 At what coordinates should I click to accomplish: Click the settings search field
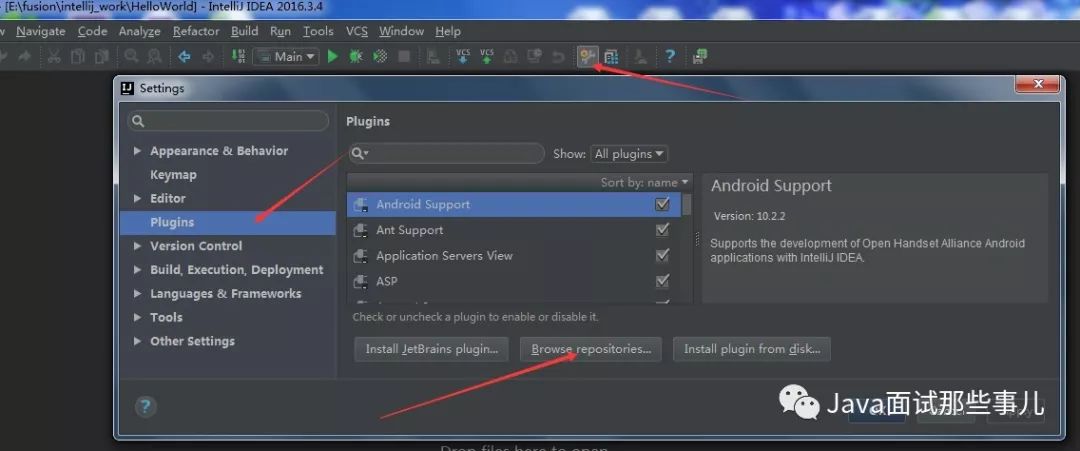(228, 120)
